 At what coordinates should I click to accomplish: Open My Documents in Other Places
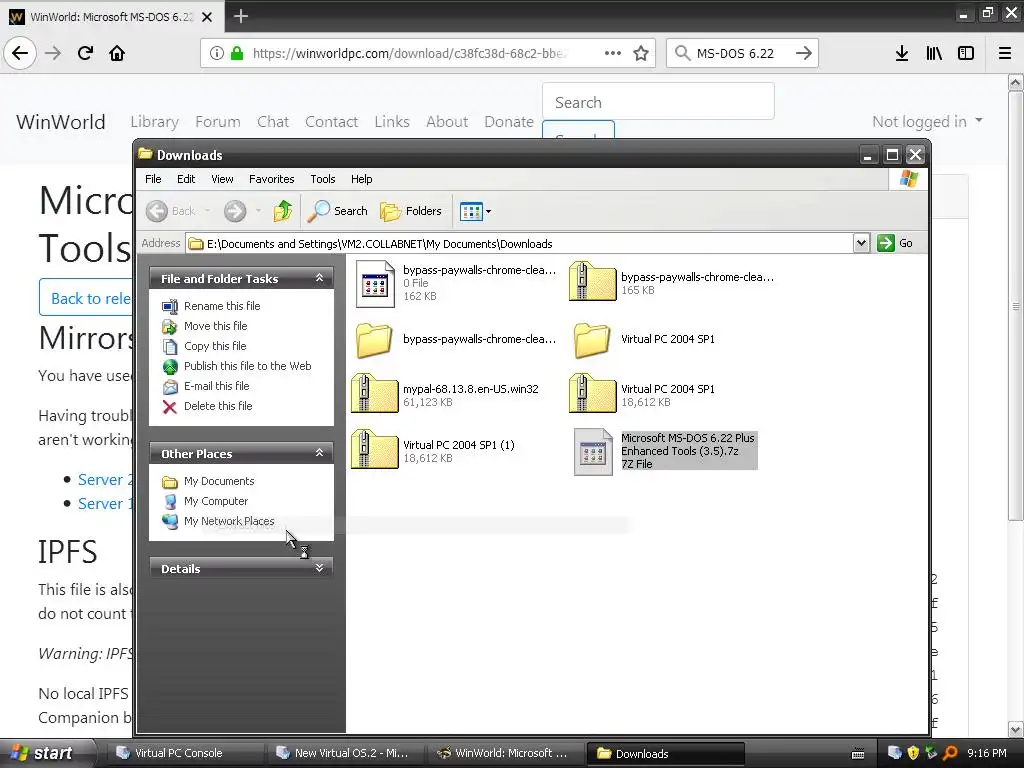[219, 481]
